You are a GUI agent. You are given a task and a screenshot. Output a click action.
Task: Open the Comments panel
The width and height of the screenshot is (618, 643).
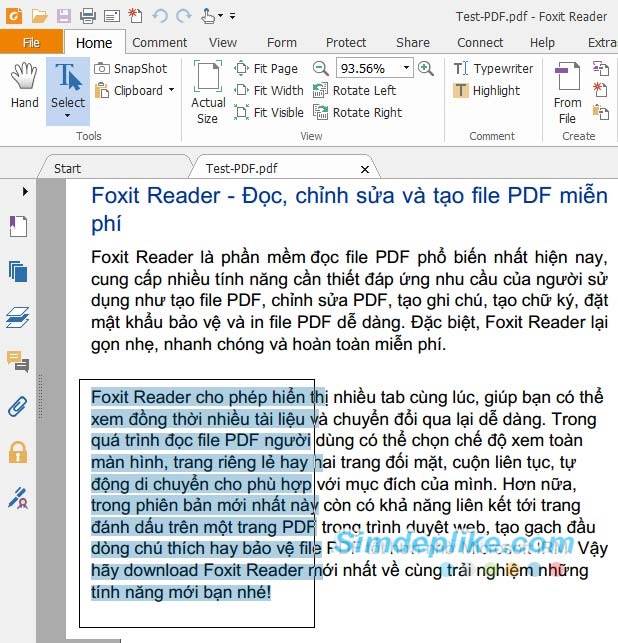18,362
